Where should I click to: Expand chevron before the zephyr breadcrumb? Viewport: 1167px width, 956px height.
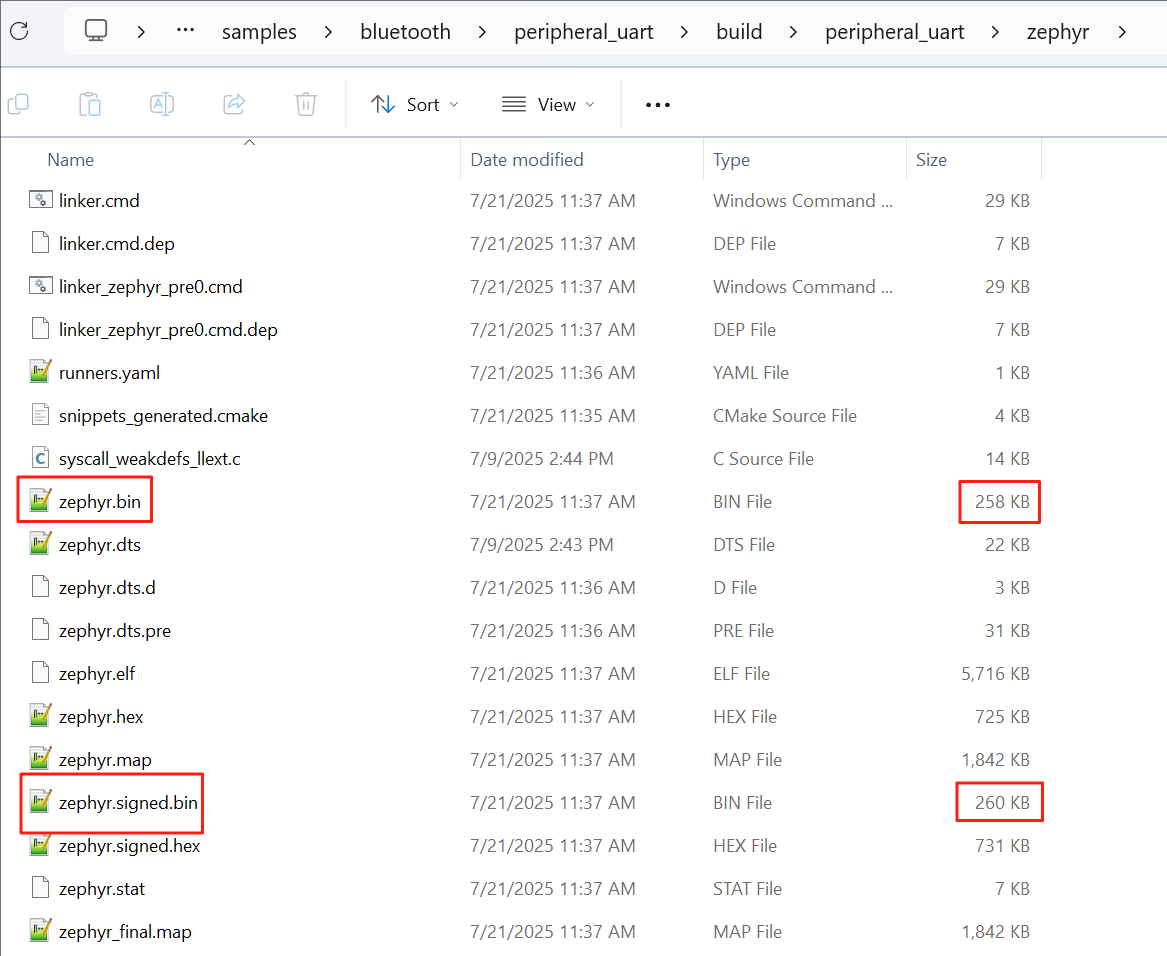(x=995, y=32)
